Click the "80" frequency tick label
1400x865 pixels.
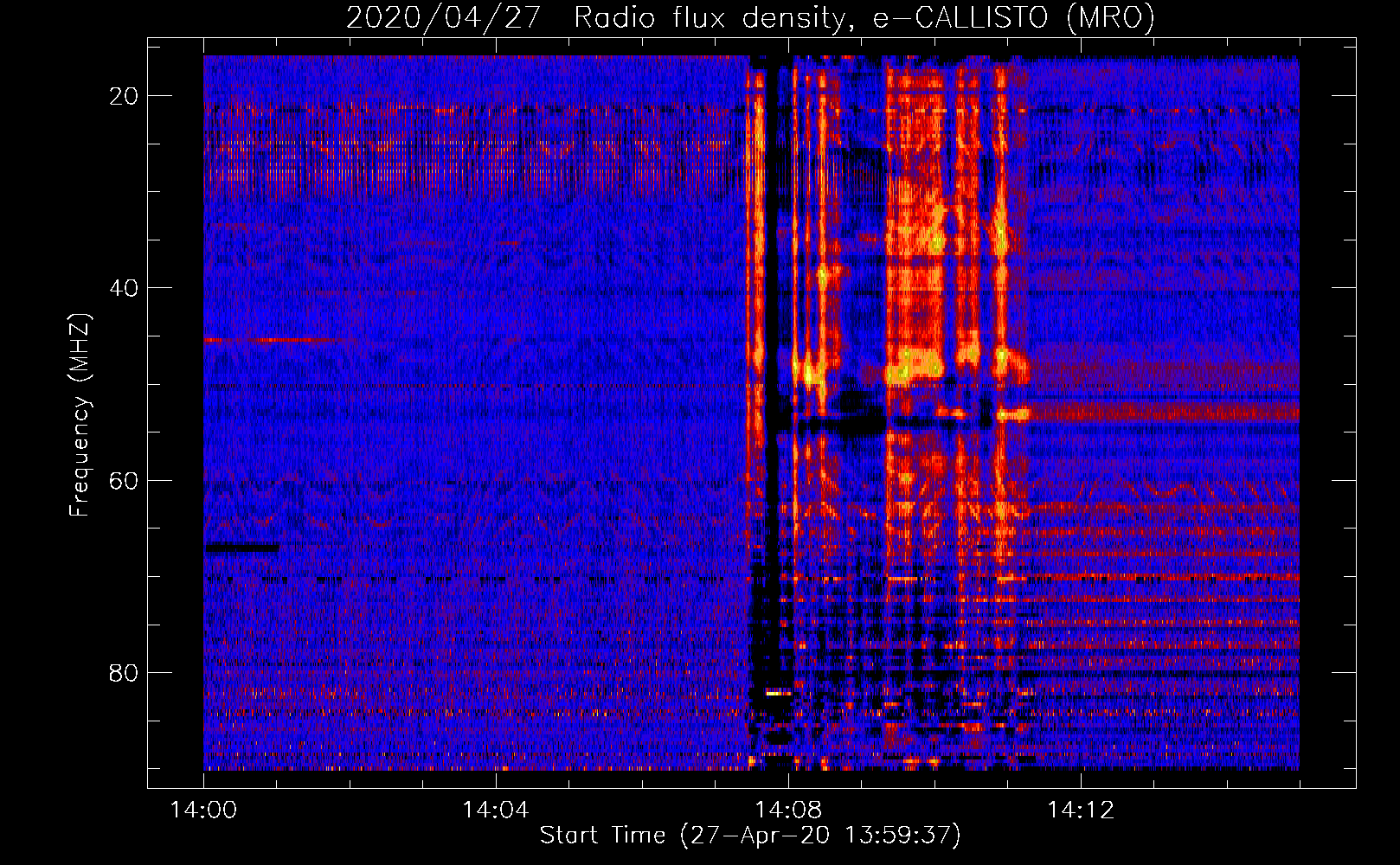point(124,672)
